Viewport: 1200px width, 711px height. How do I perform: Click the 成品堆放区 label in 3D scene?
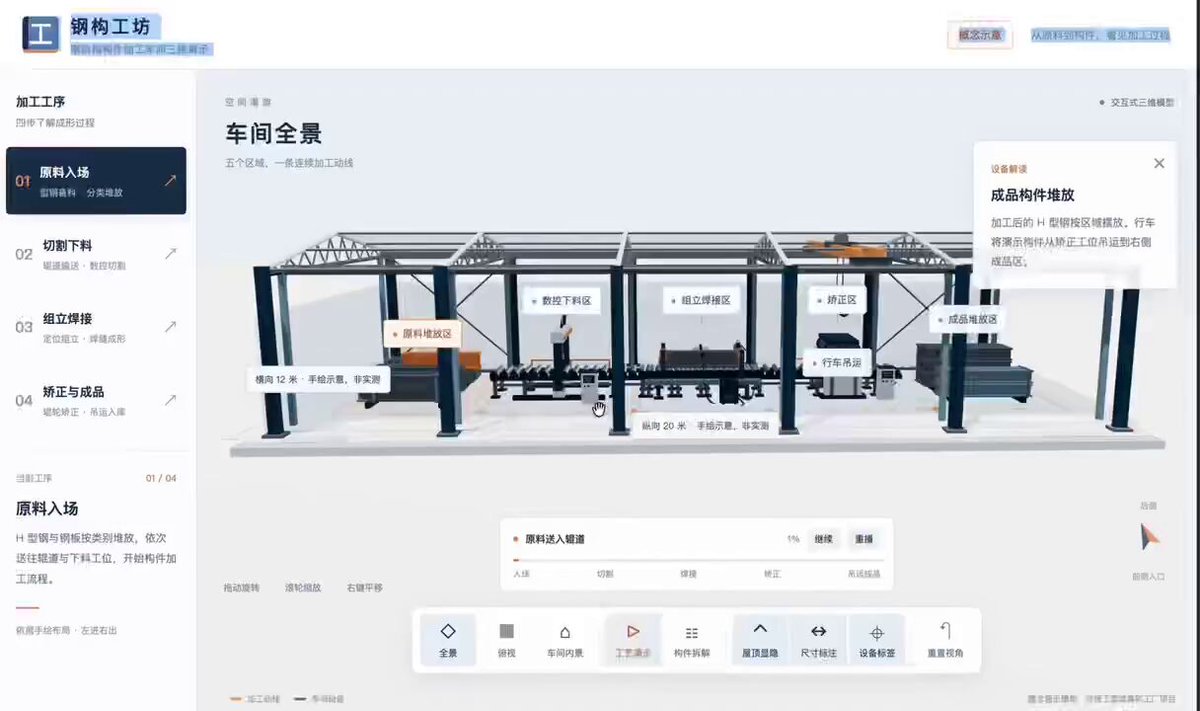[x=968, y=319]
